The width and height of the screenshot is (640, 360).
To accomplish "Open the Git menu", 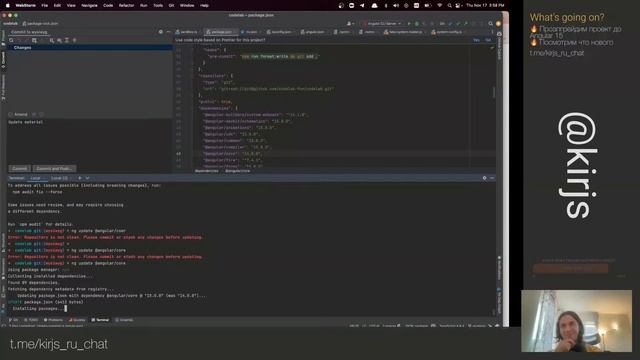I will click(171, 5).
